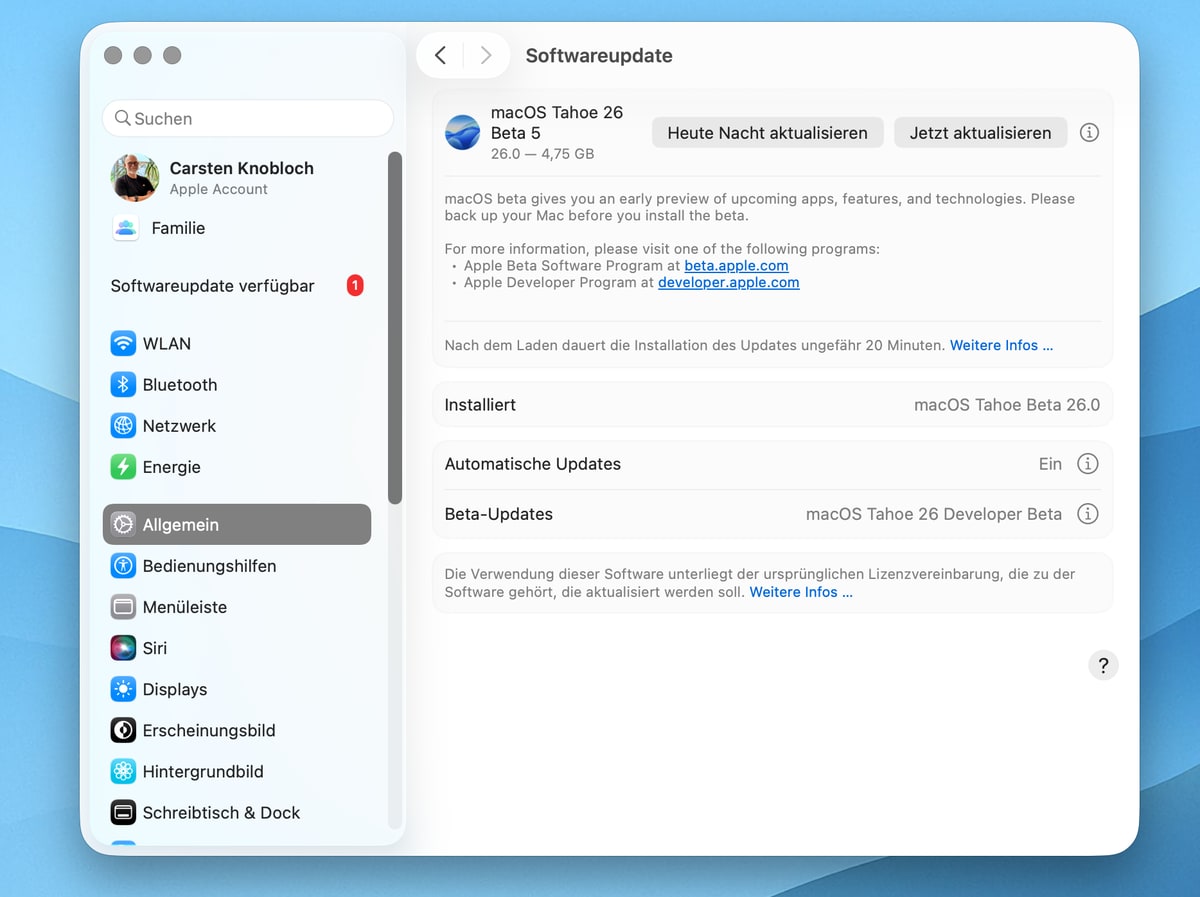The height and width of the screenshot is (897, 1200).
Task: Click the Suchen search field
Action: [248, 118]
